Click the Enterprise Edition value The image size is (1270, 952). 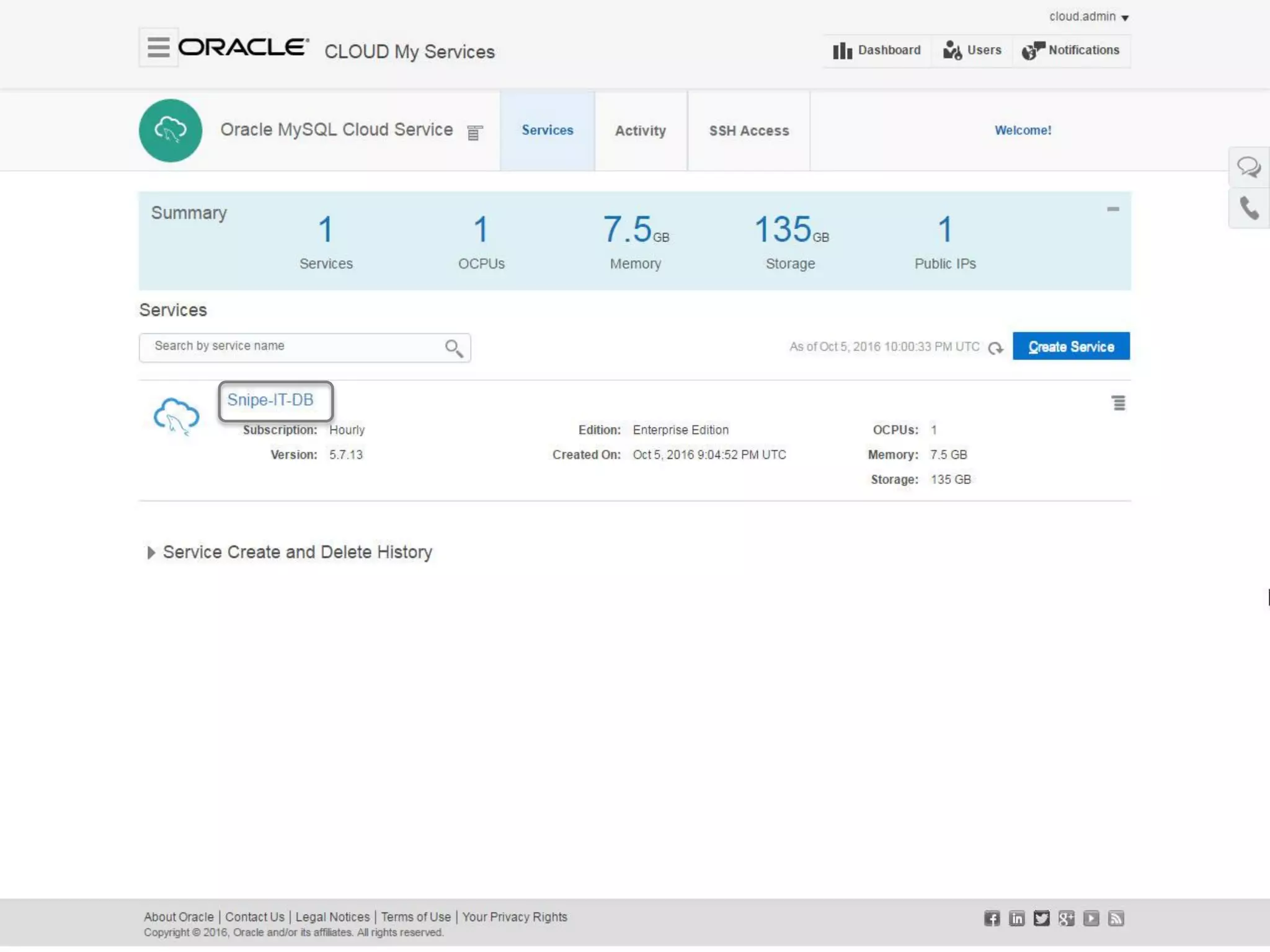coord(680,430)
